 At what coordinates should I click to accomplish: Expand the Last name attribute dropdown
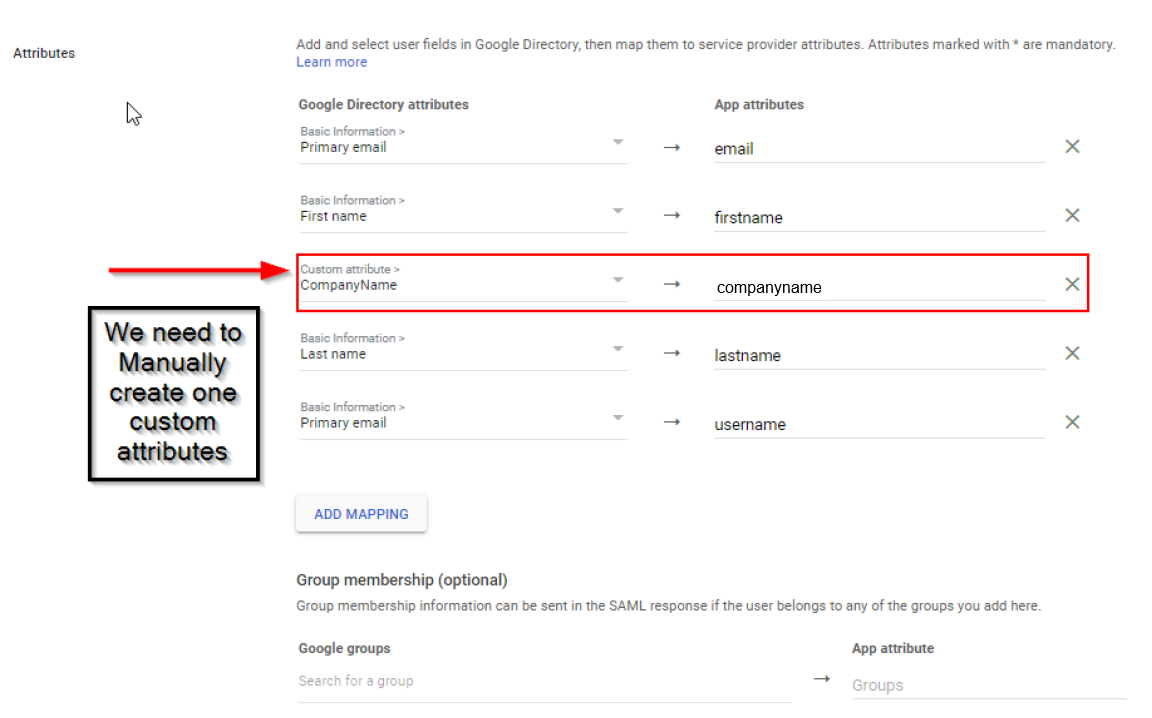617,349
